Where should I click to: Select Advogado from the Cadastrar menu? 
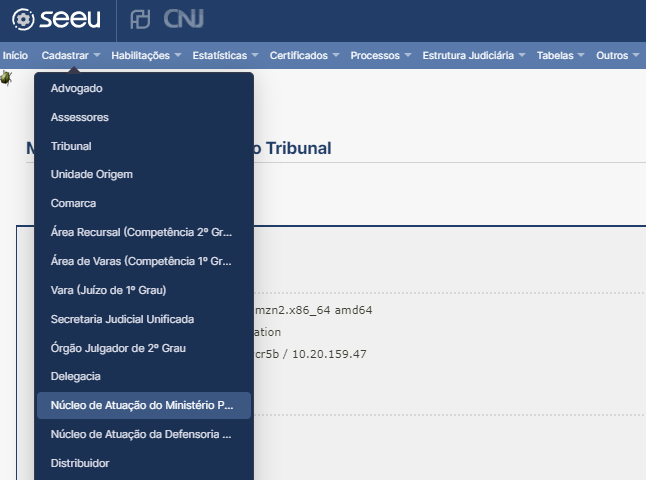coord(77,88)
